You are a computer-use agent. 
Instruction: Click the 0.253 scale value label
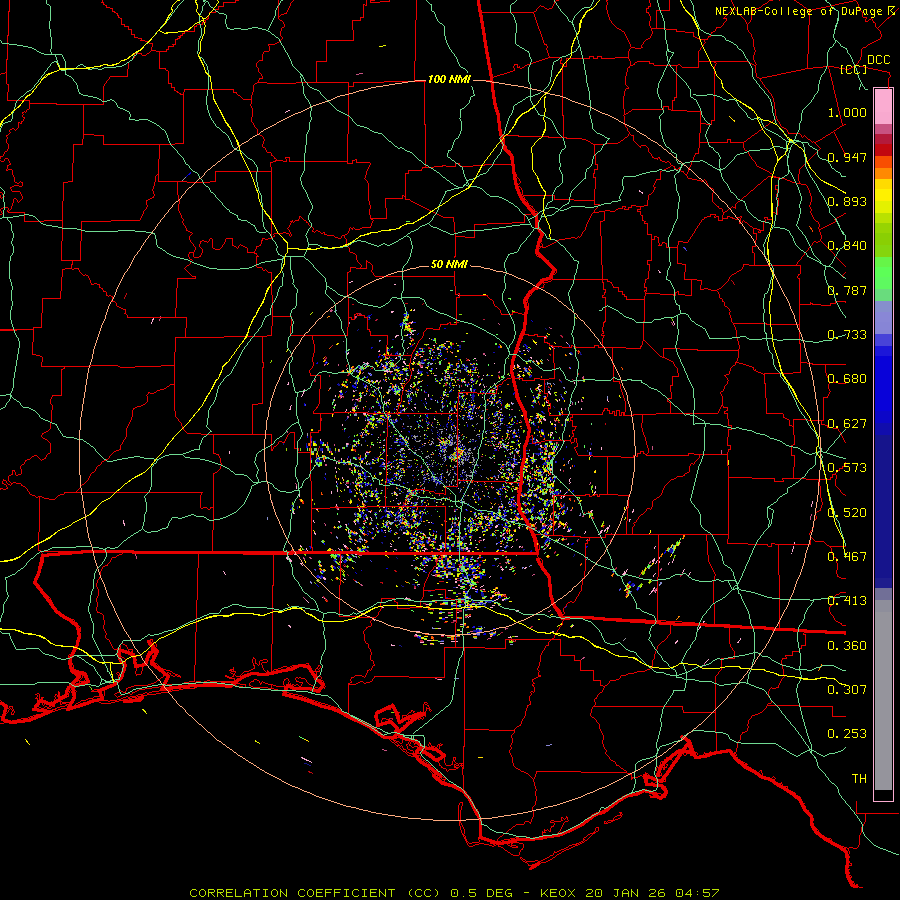[847, 734]
